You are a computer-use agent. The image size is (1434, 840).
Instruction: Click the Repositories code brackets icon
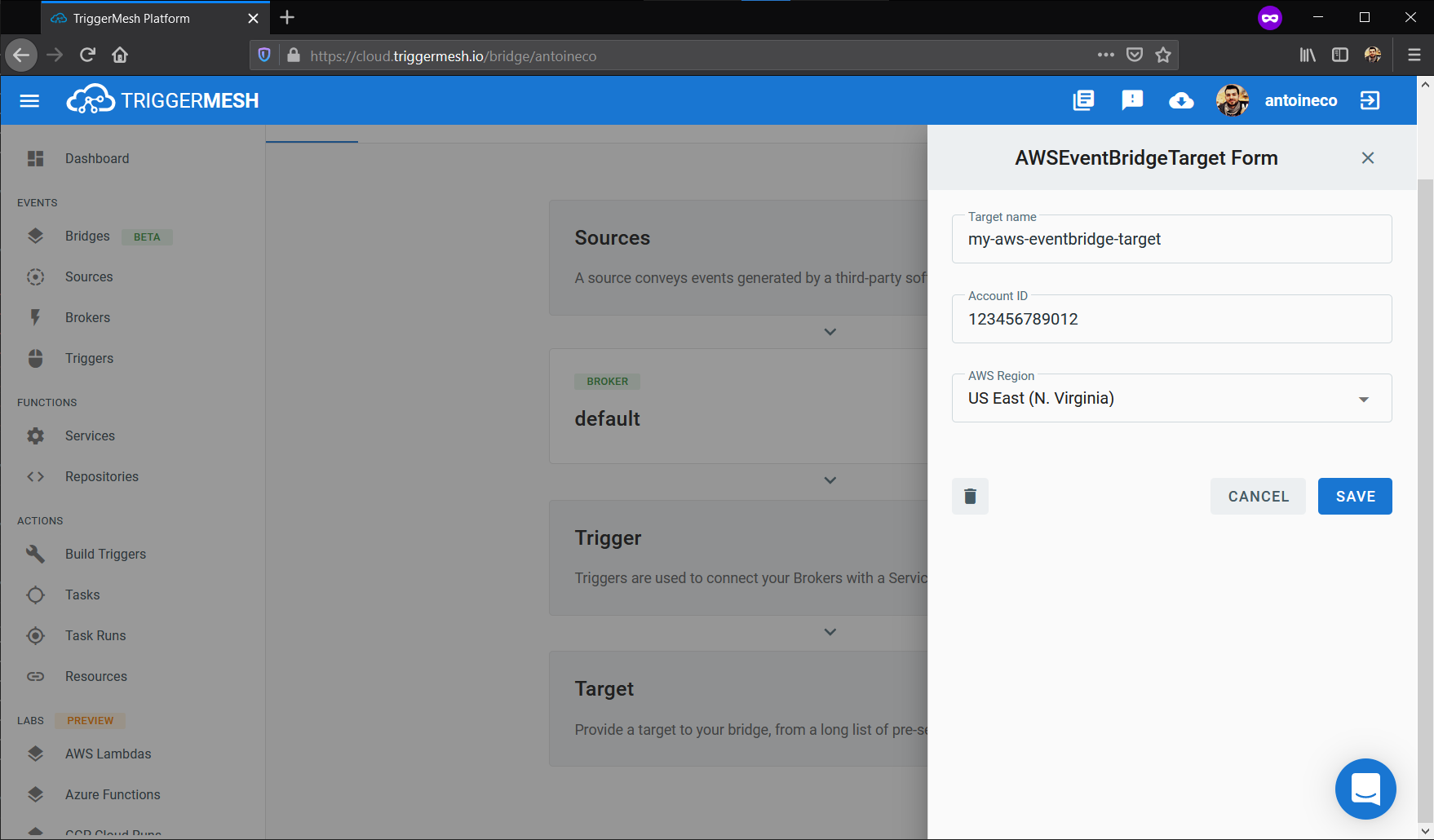(35, 476)
